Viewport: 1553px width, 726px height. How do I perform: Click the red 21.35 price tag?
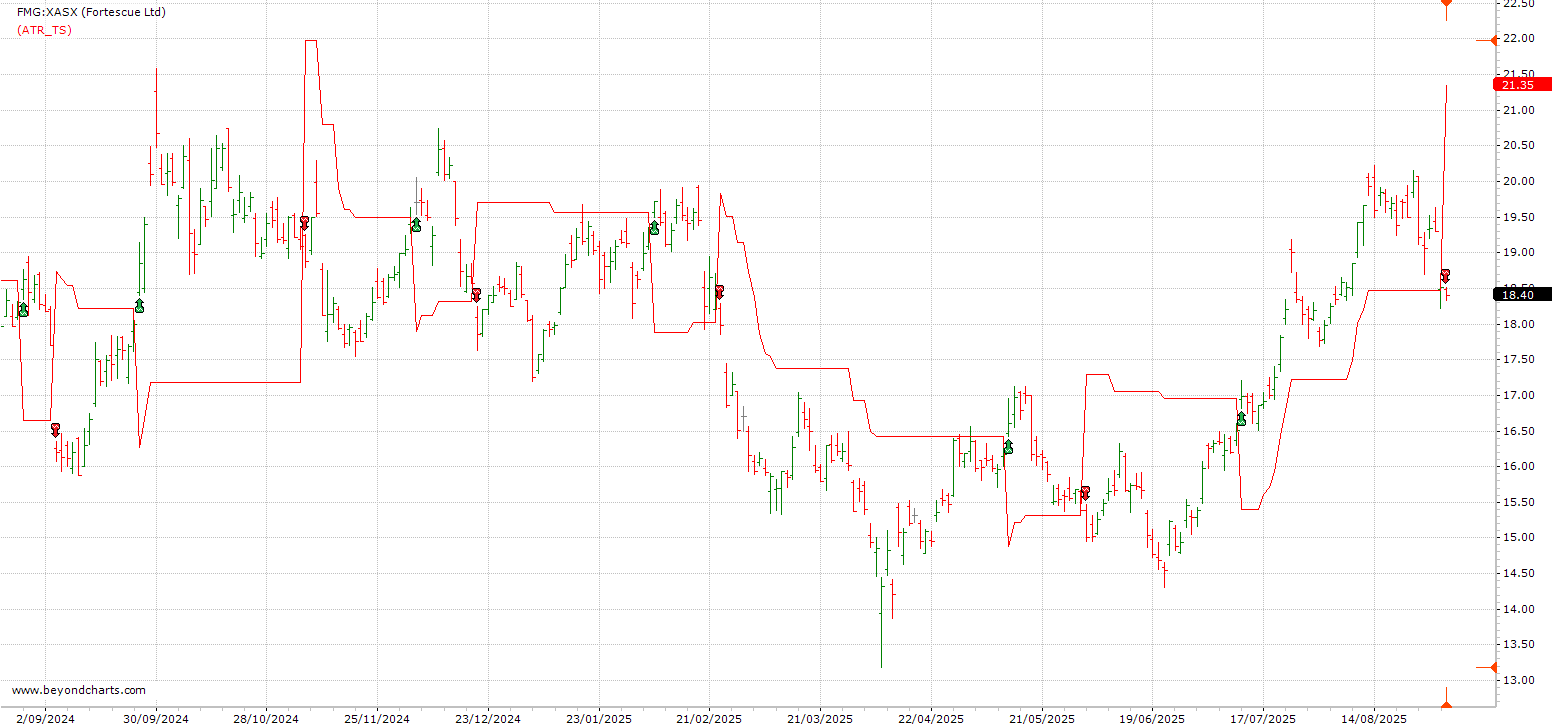1523,85
